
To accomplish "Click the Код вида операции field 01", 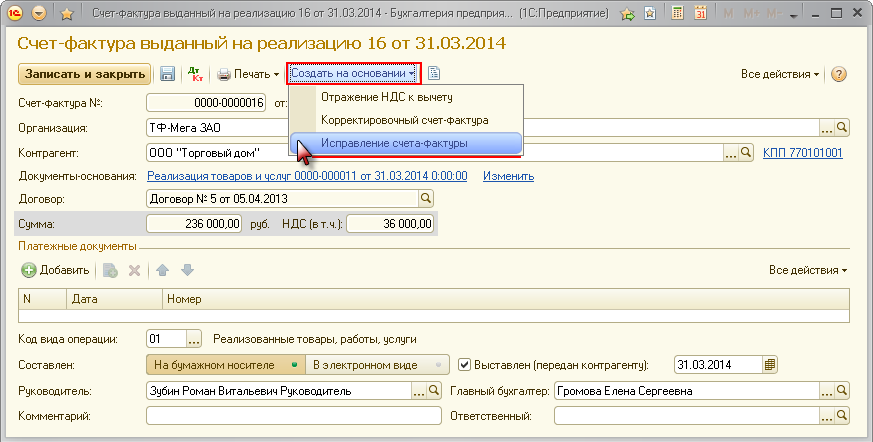I will point(166,339).
